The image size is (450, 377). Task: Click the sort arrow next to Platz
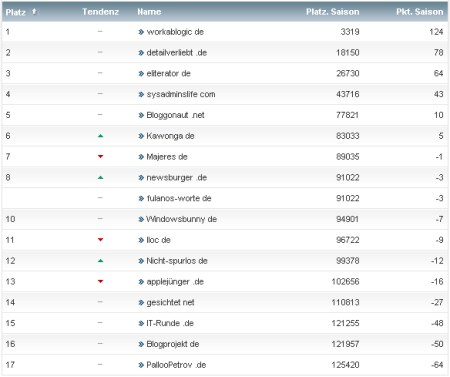pyautogui.click(x=34, y=12)
